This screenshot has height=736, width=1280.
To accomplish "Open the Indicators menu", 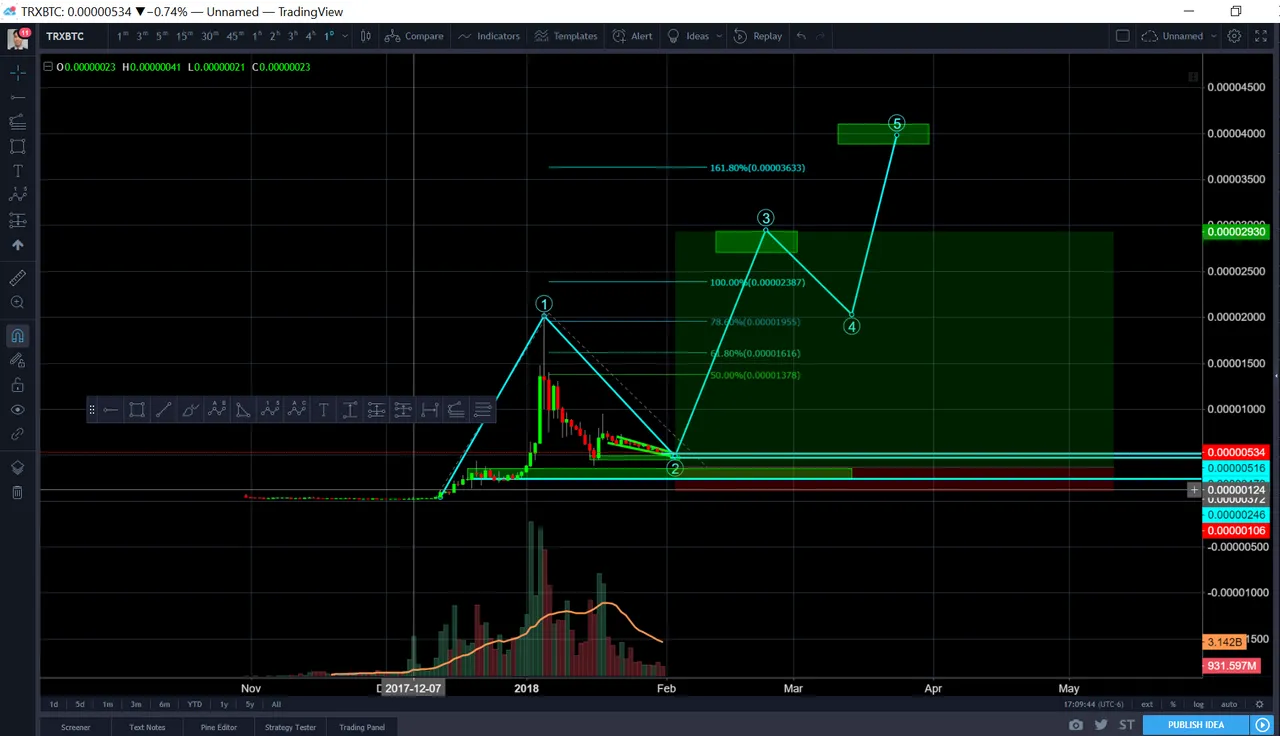I will click(490, 36).
